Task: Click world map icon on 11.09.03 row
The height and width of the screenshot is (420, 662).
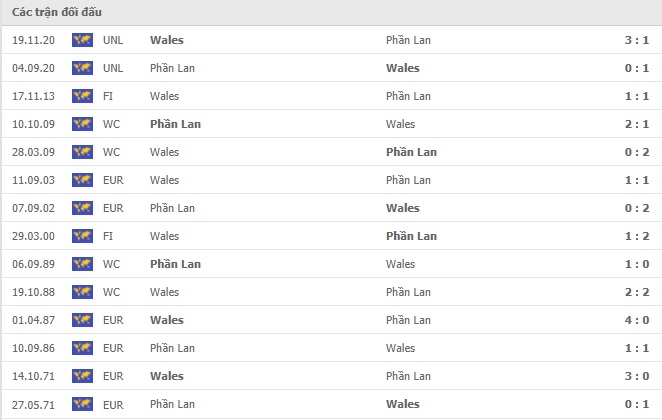Action: 82,180
